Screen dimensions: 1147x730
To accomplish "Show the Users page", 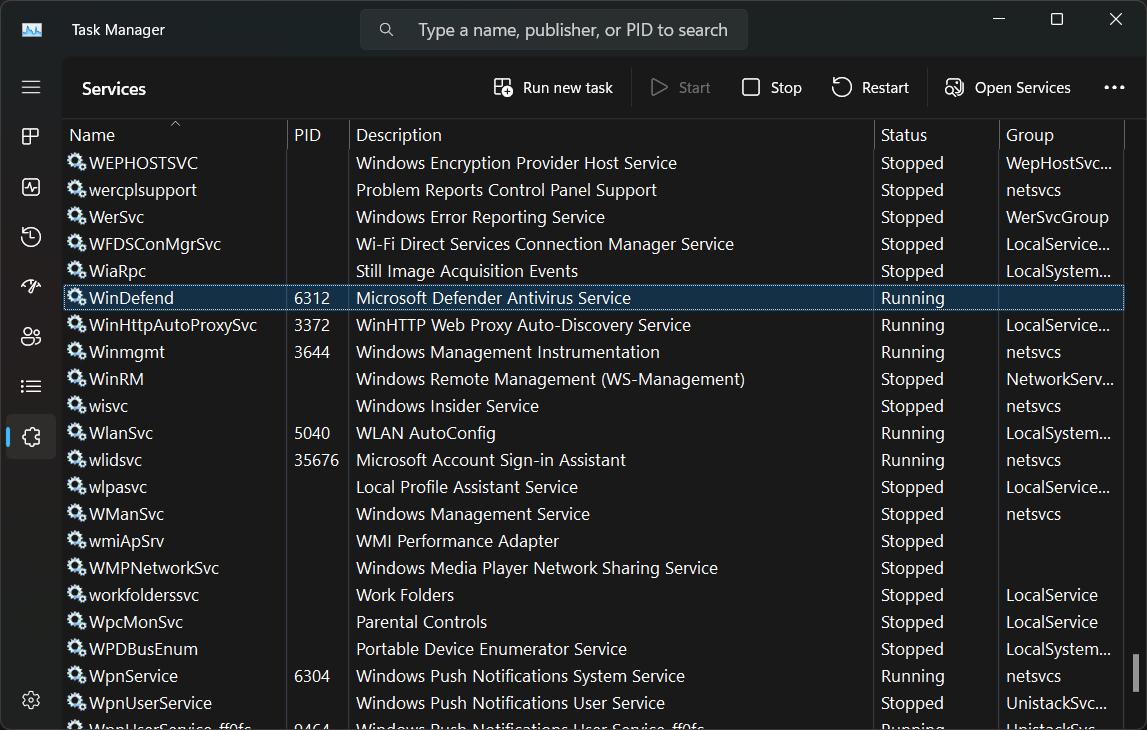I will click(30, 337).
